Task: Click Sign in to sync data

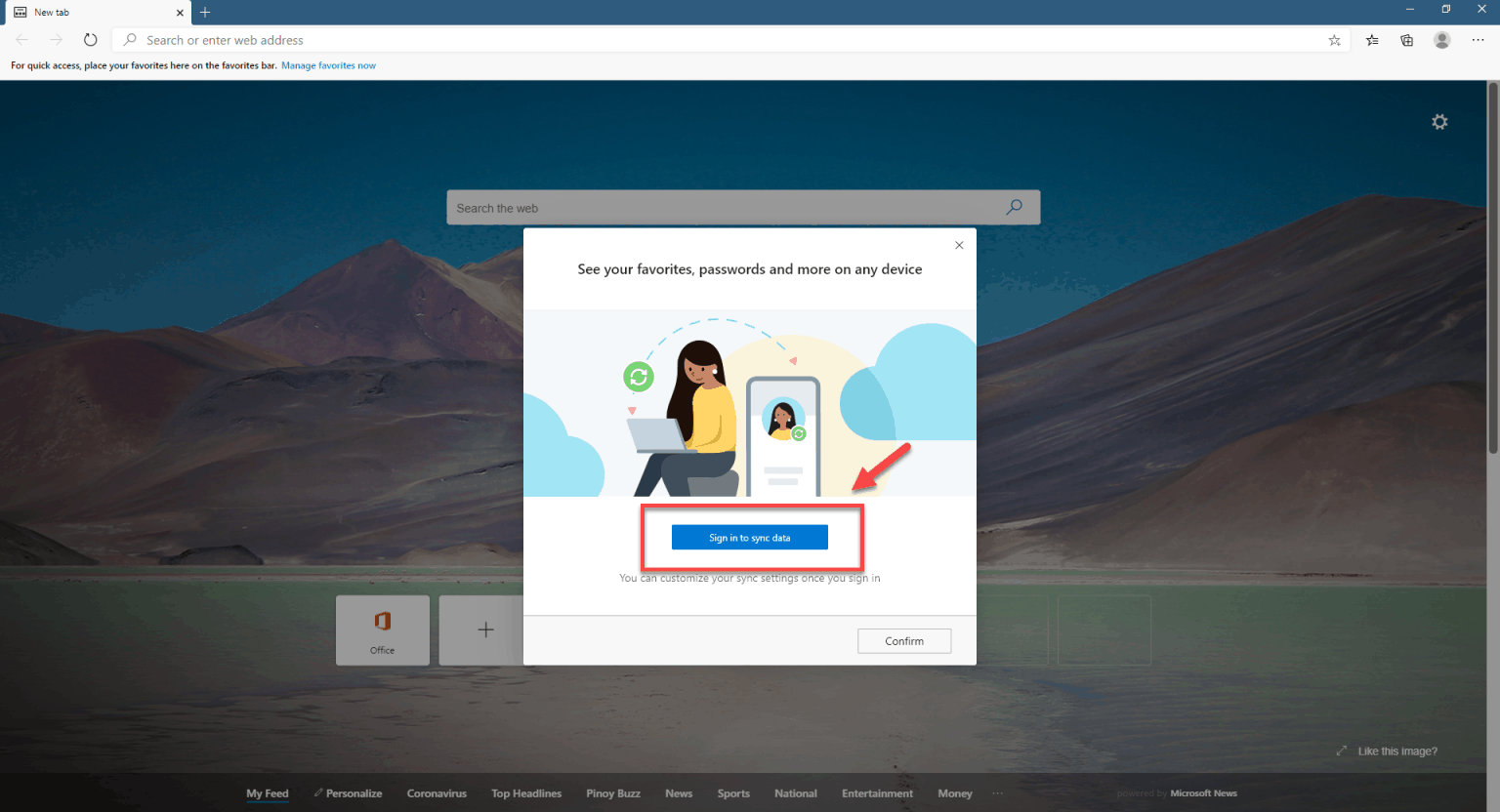Action: [x=749, y=537]
